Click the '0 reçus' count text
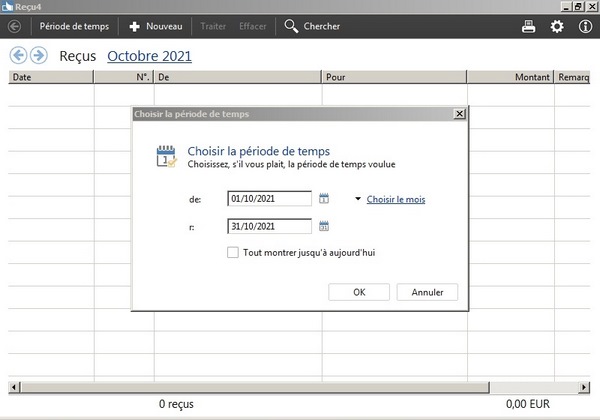The image size is (600, 420). coord(176,404)
